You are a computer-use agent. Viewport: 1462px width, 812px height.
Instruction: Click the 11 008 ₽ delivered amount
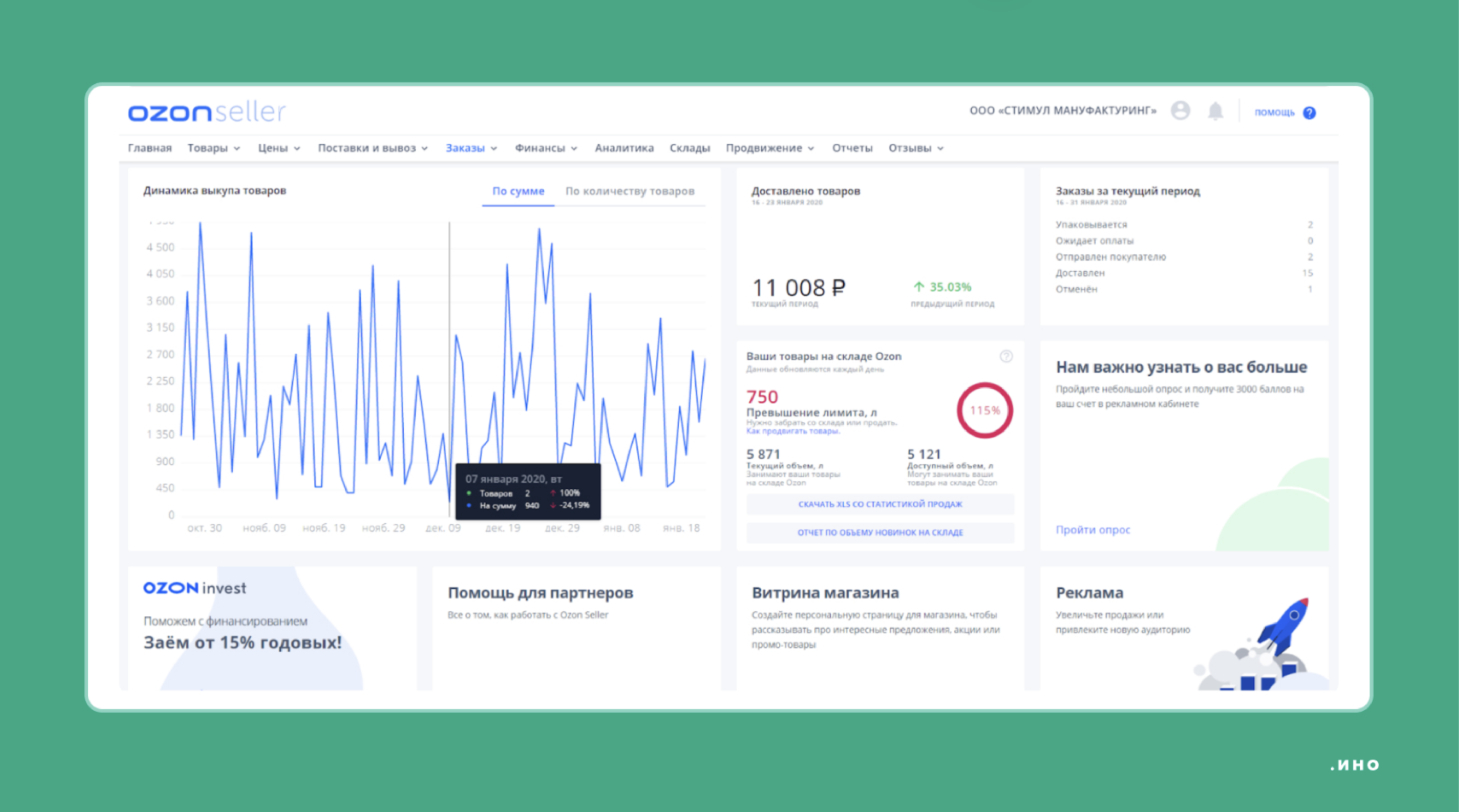click(799, 288)
